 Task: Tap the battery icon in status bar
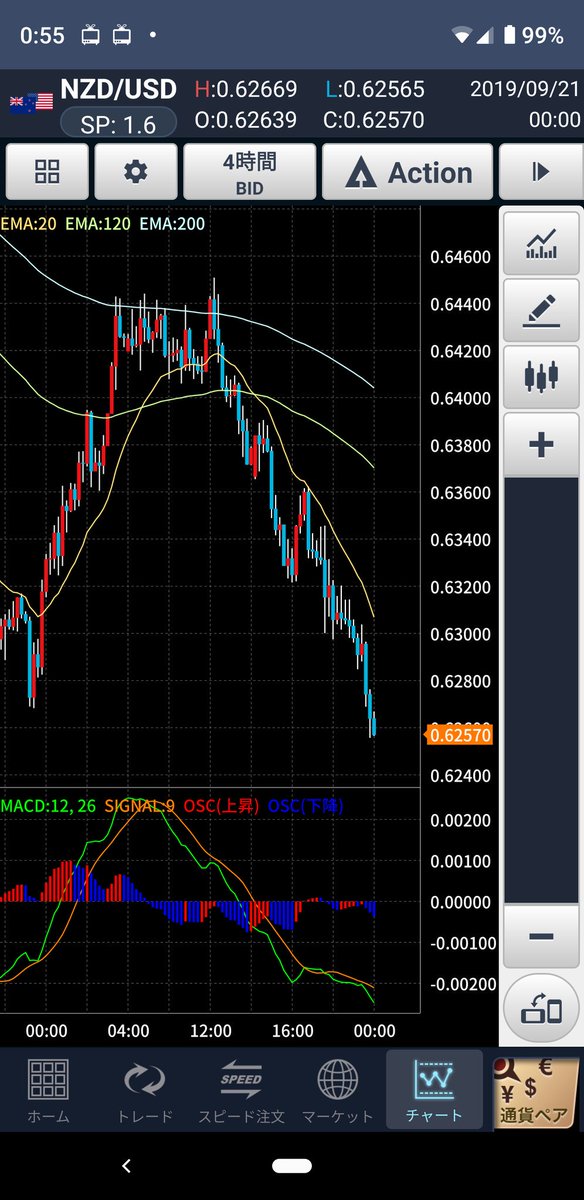point(509,35)
